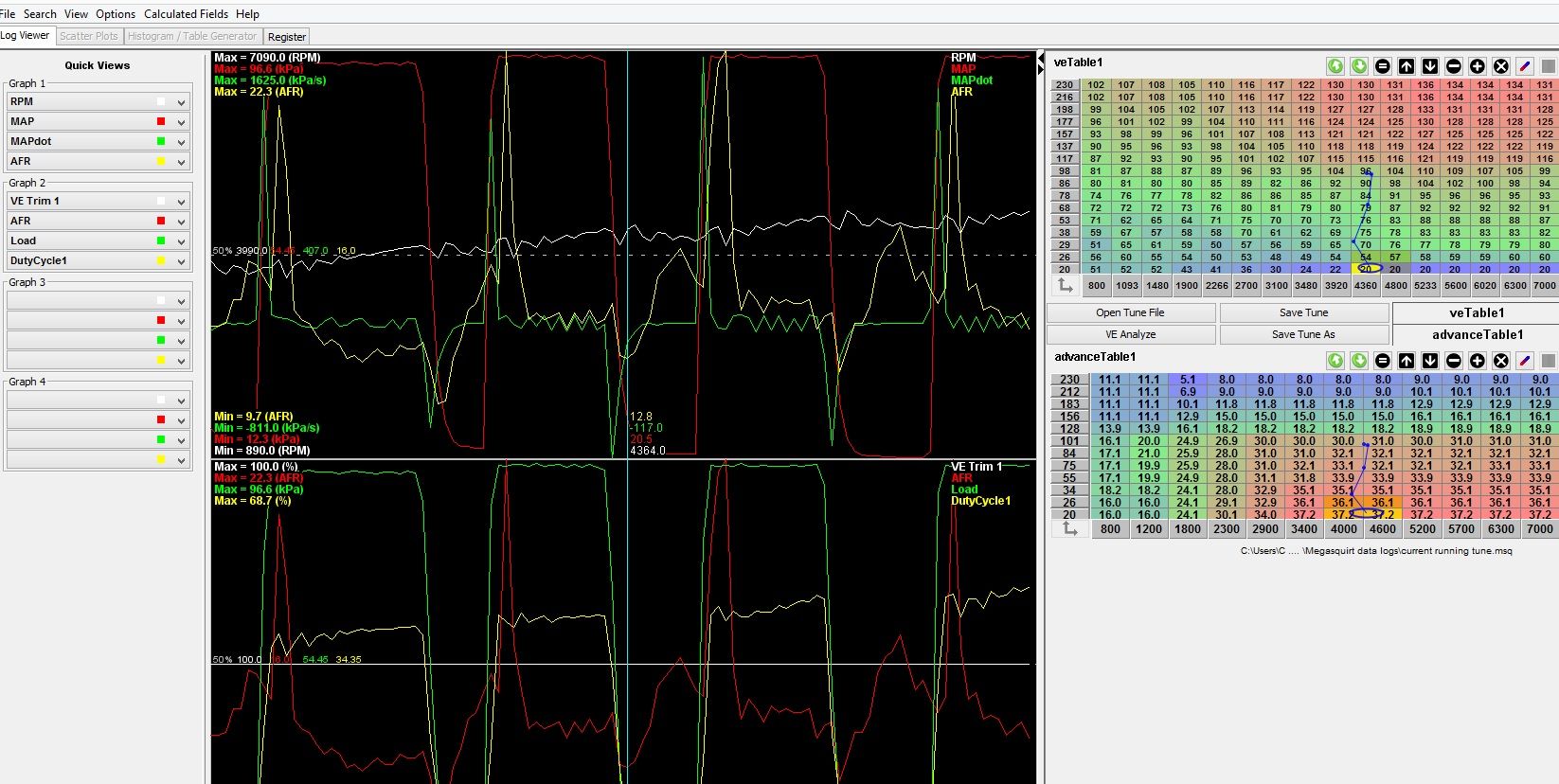Click the equals icon in veTable1 toolbar
Screen dimensions: 1559x784
click(1383, 66)
